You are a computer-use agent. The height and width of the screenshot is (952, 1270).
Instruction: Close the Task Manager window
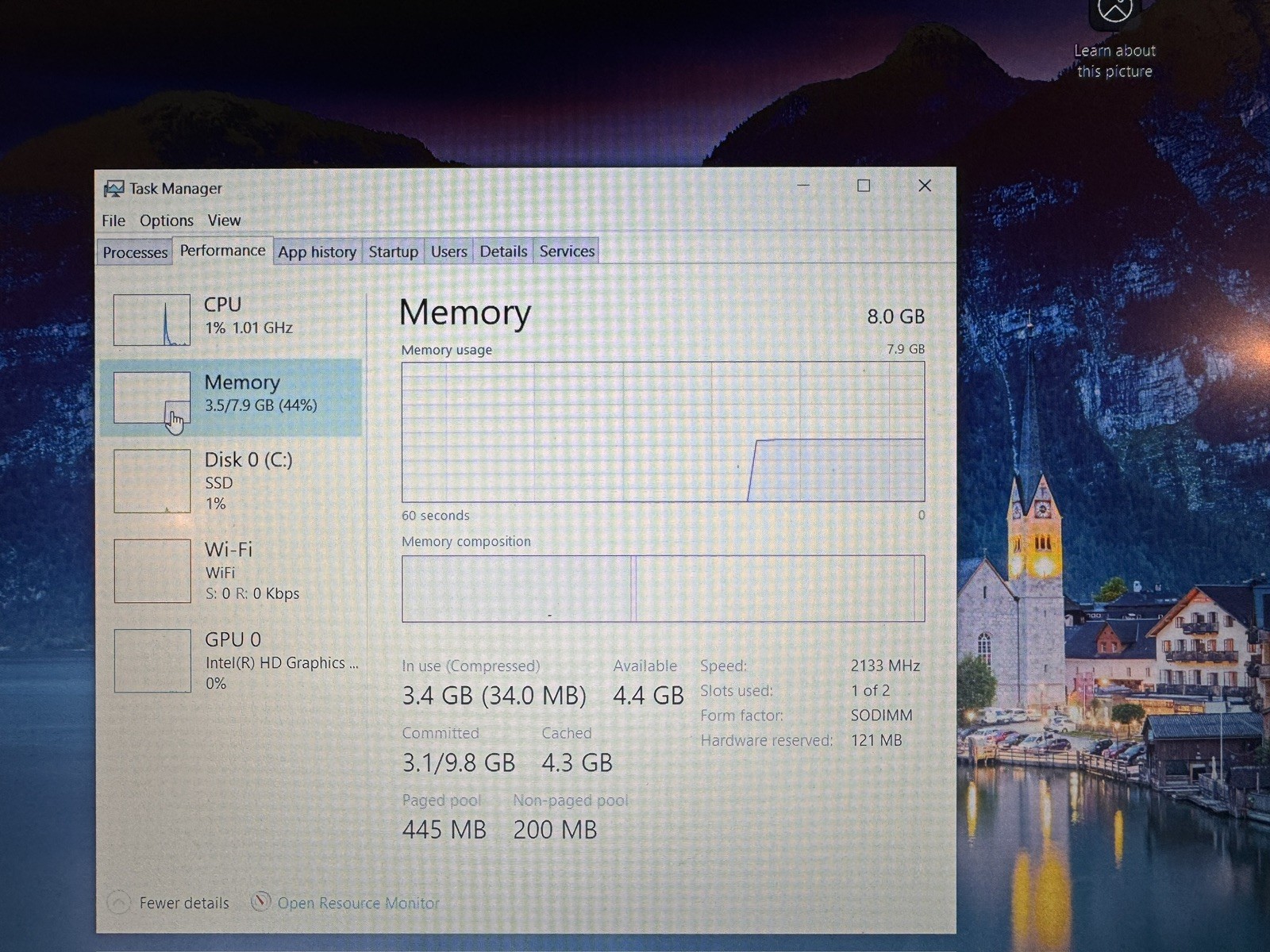pos(925,186)
